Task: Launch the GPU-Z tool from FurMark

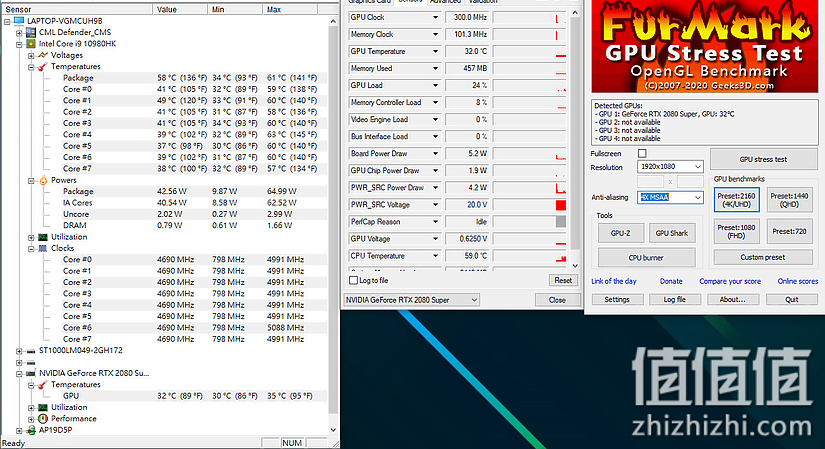Action: coord(620,233)
